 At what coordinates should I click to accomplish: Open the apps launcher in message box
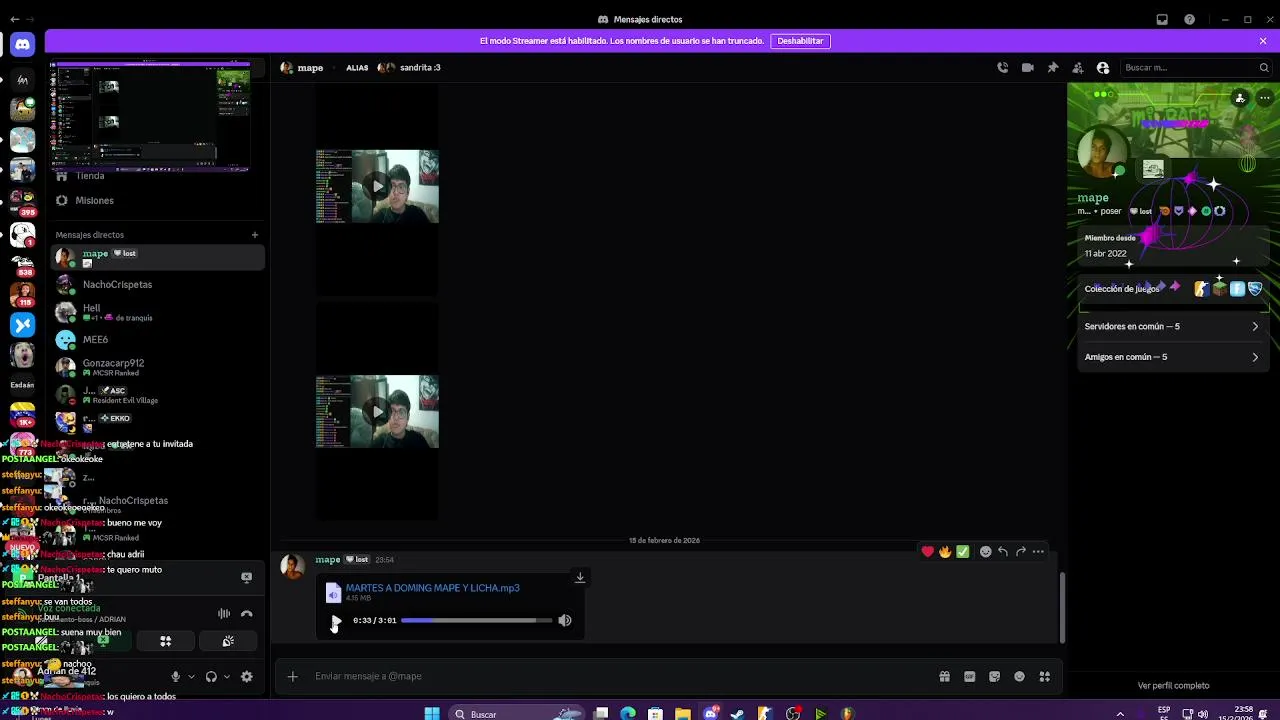coord(1044,677)
